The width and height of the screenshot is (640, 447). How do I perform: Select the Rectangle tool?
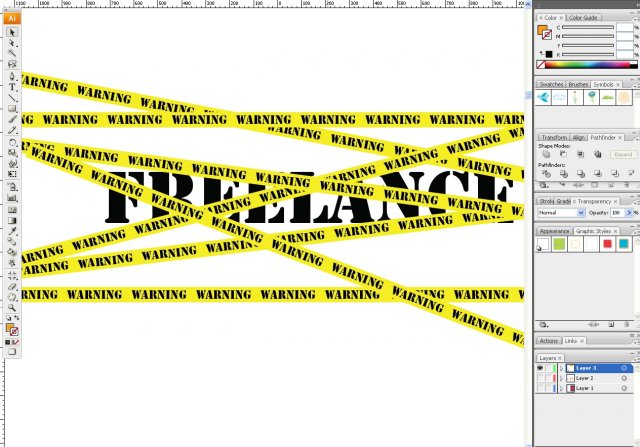point(12,108)
